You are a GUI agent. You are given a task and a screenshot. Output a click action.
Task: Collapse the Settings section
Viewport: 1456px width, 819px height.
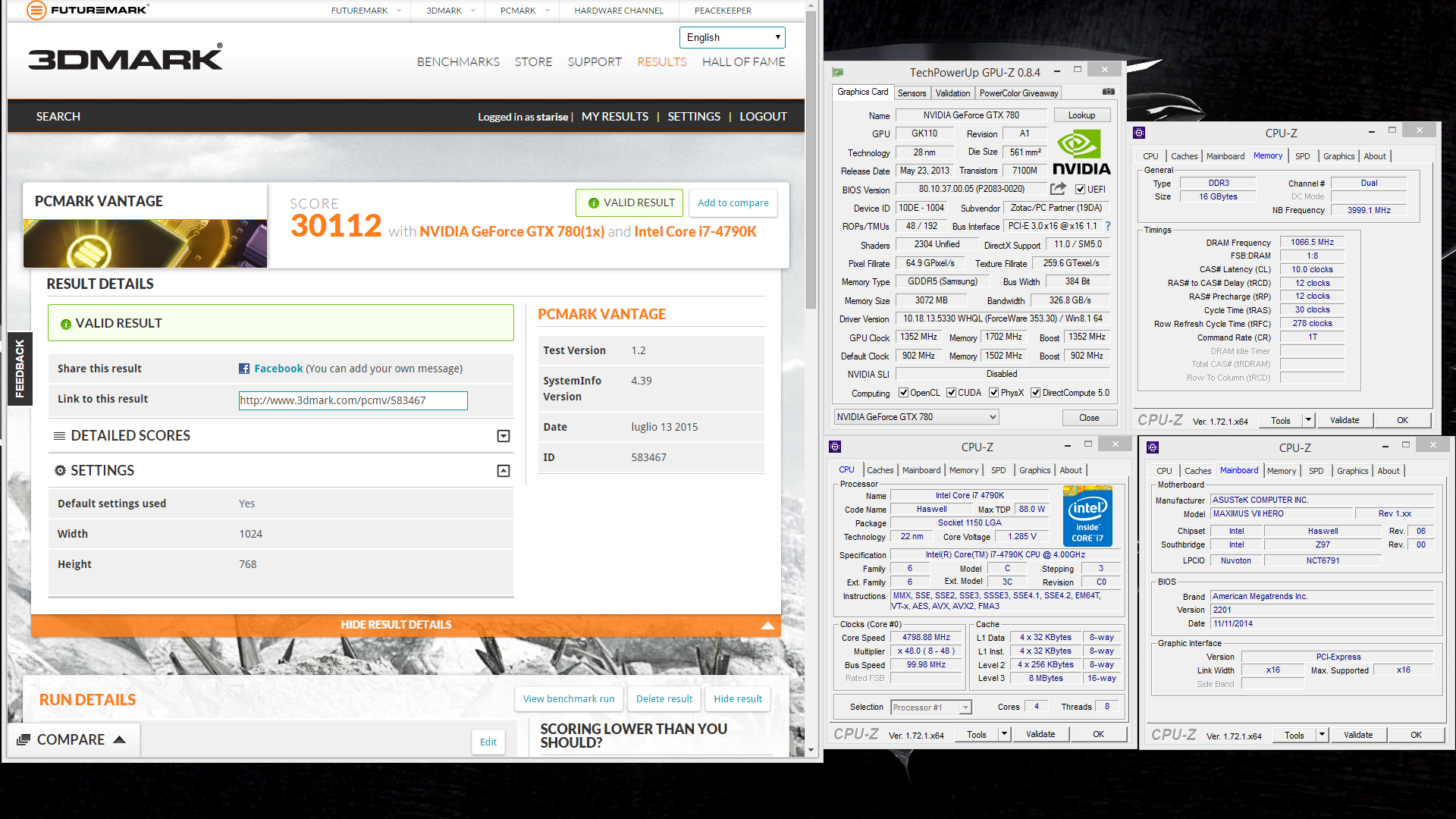(503, 471)
